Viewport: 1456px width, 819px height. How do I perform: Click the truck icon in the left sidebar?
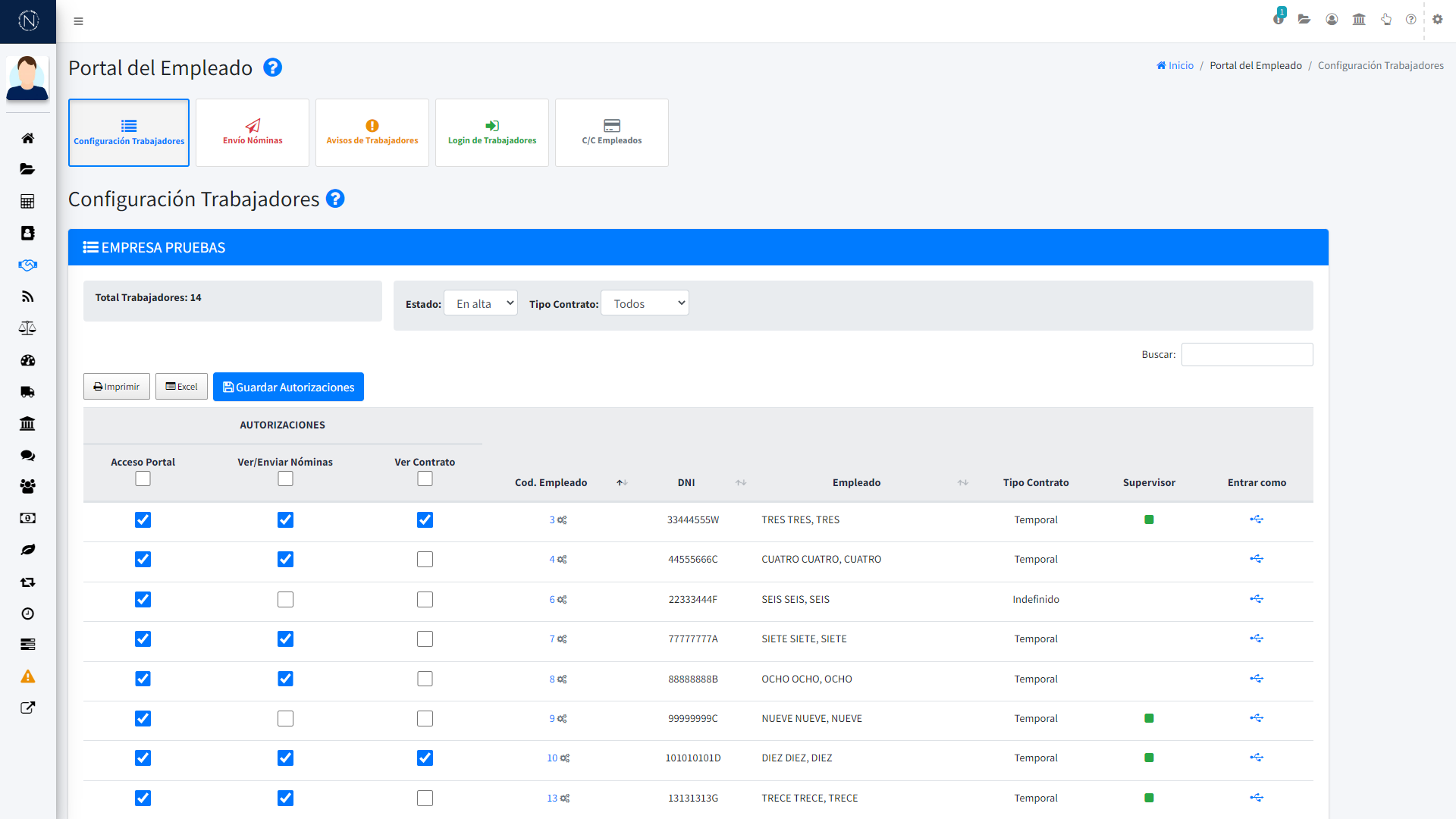pyautogui.click(x=28, y=391)
